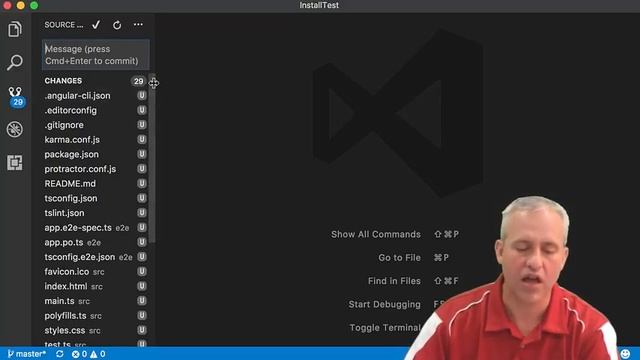The height and width of the screenshot is (360, 640).
Task: Click the U status icon for package.json
Action: 142,154
